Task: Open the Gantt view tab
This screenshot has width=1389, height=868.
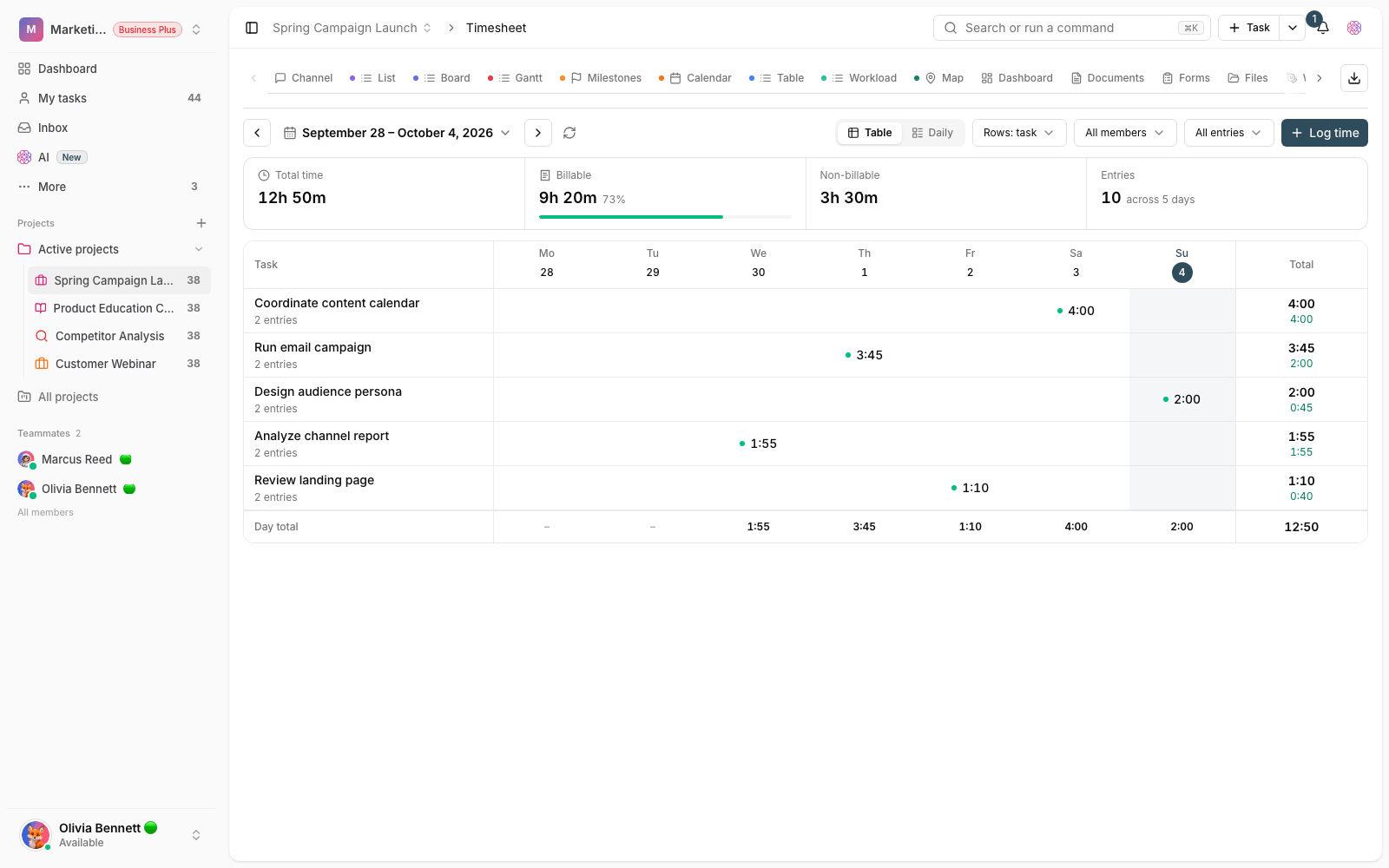Action: click(x=515, y=78)
